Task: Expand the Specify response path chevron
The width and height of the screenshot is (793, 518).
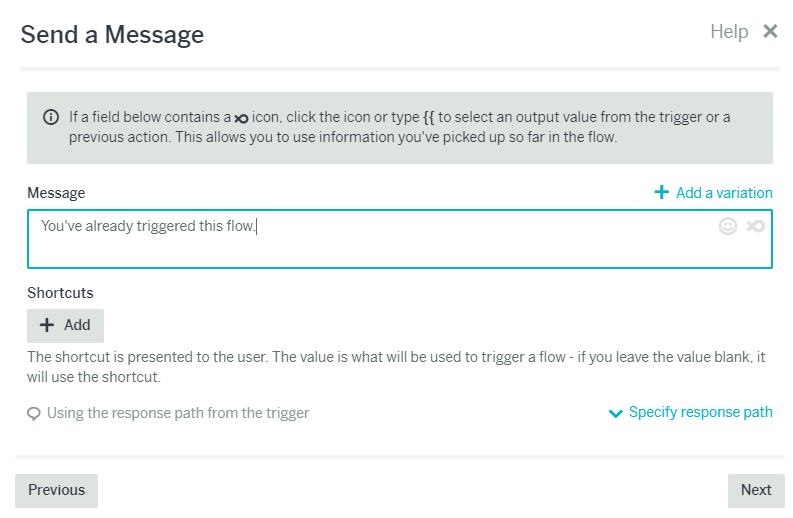Action: (615, 413)
